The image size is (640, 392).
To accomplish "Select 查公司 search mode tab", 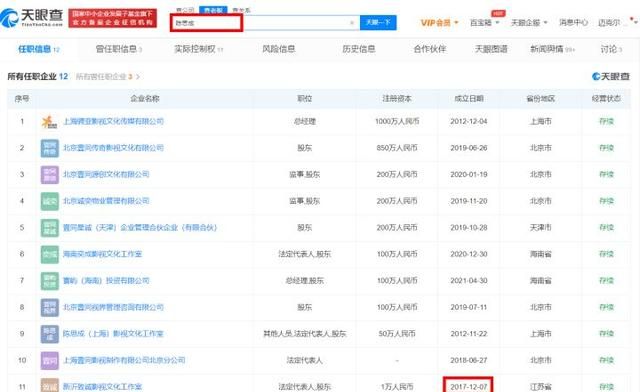I will 185,10.
